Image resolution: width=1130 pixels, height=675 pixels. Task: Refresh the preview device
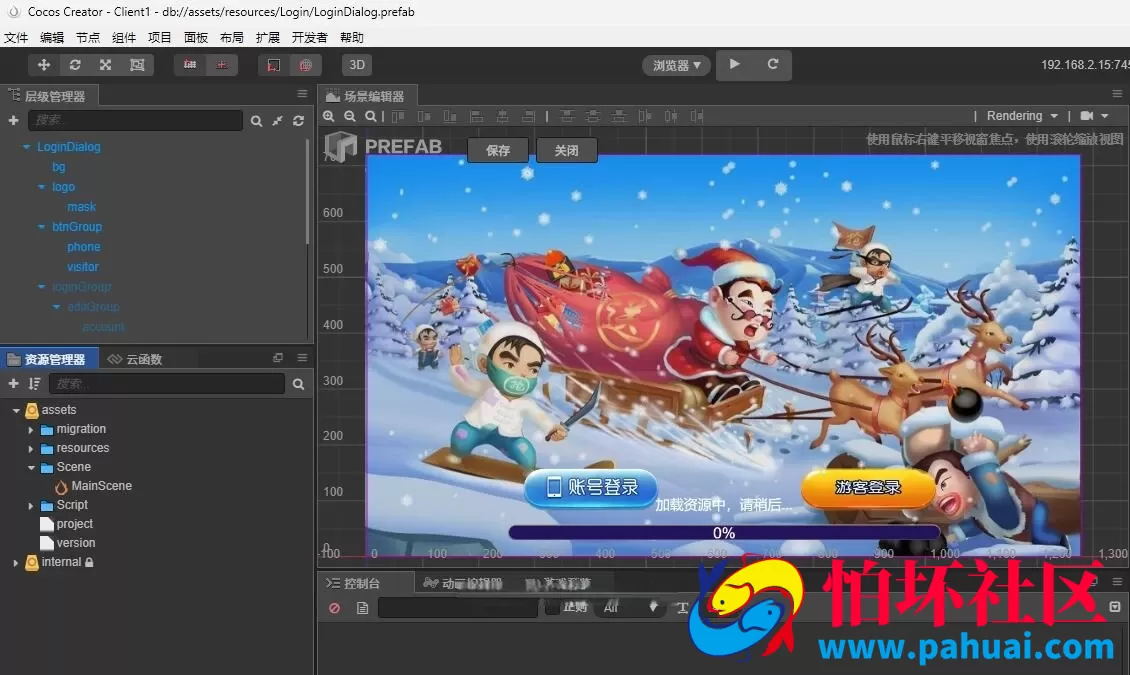pos(773,64)
